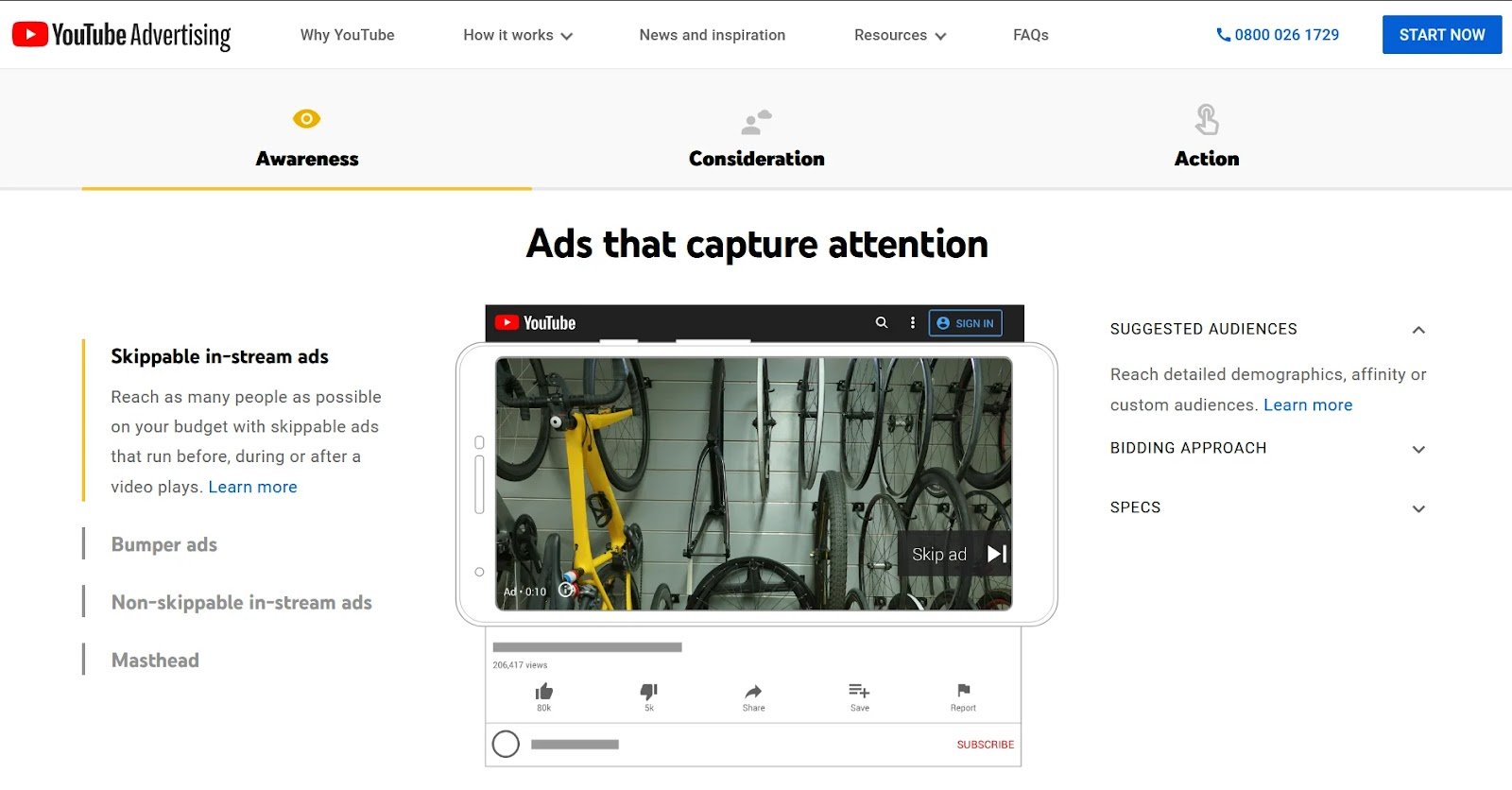The image size is (1512, 790).
Task: Expand the Specs section
Action: [x=1418, y=508]
